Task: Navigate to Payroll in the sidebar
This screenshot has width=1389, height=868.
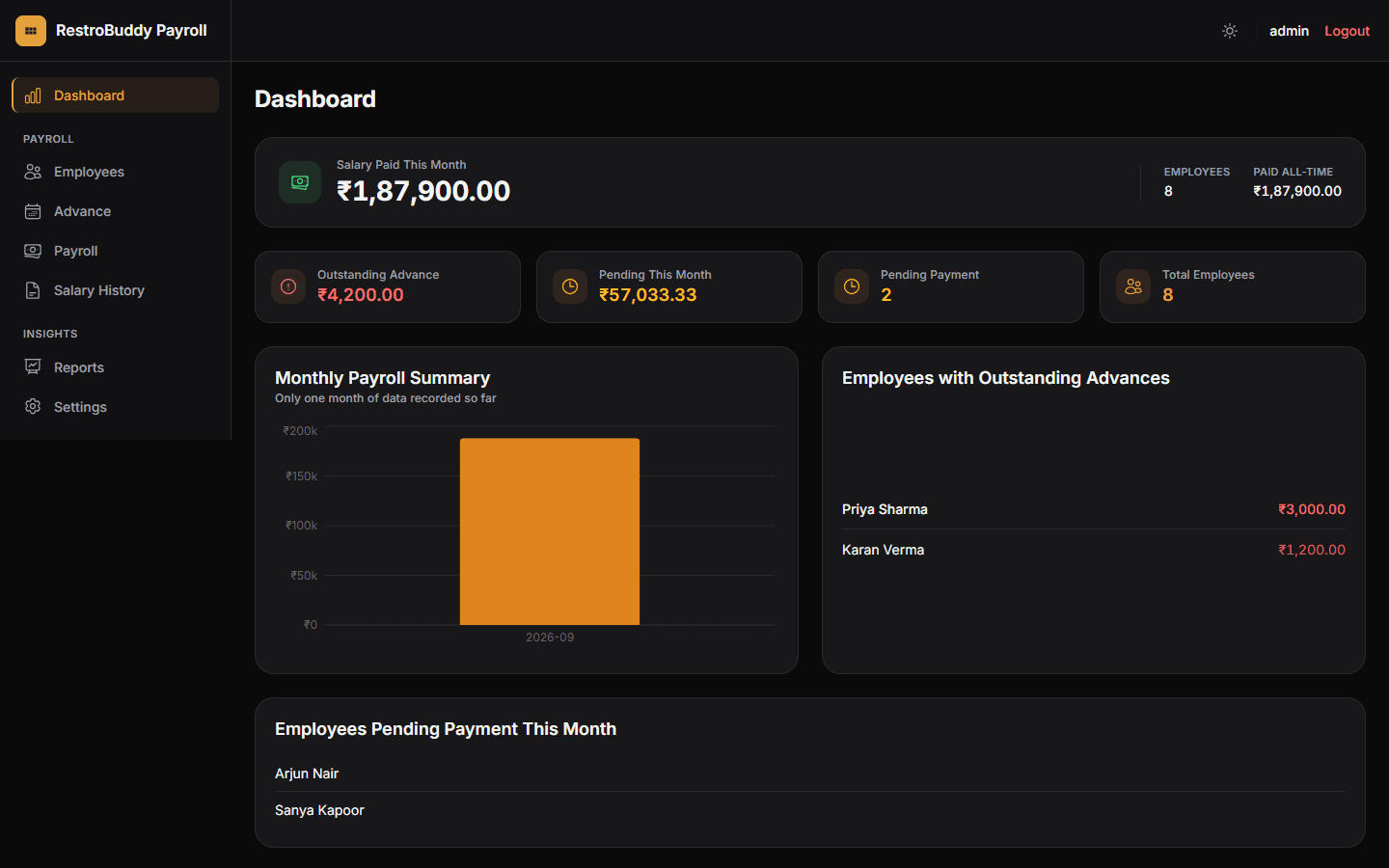Action: tap(116, 251)
